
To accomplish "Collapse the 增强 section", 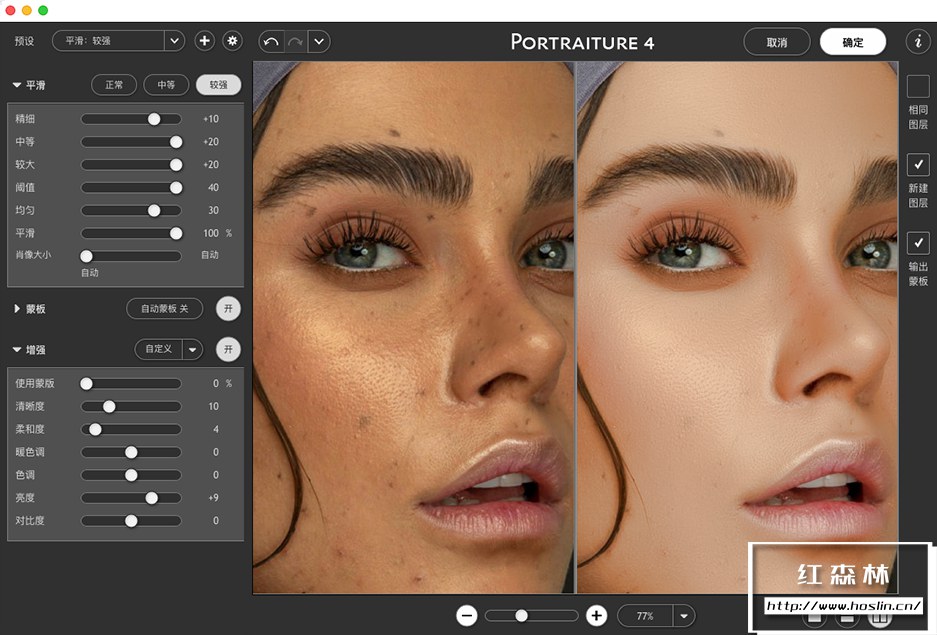I will coord(17,349).
